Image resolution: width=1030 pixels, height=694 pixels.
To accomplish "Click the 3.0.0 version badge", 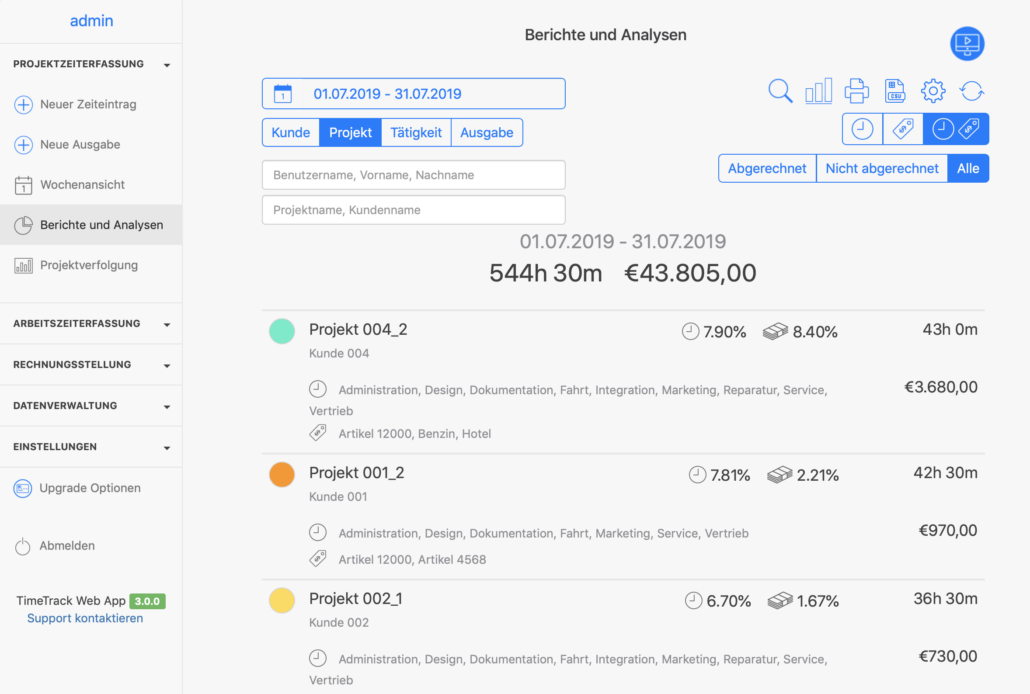I will pos(147,601).
